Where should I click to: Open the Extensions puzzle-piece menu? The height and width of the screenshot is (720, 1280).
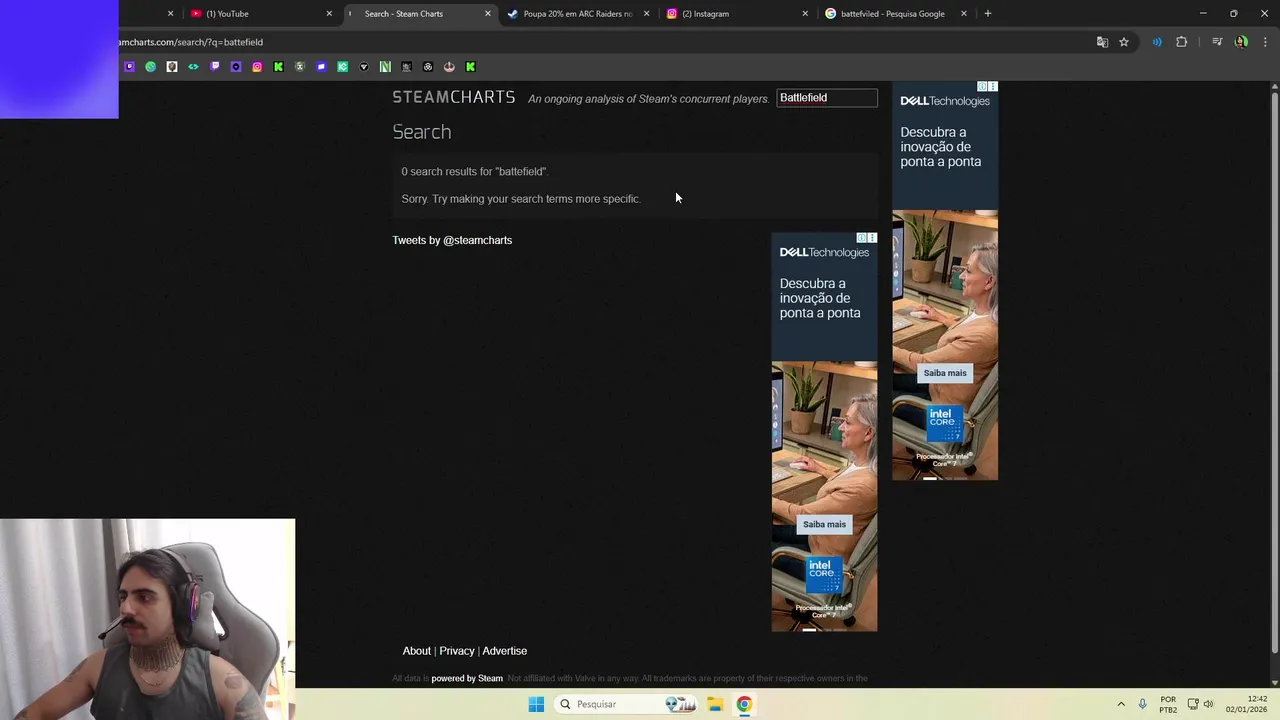pos(1181,42)
